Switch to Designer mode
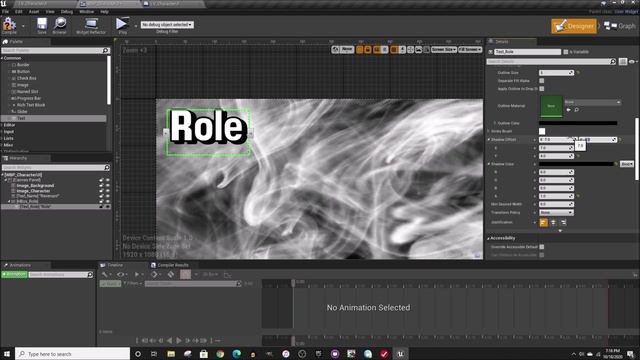The image size is (640, 360). pyautogui.click(x=573, y=26)
